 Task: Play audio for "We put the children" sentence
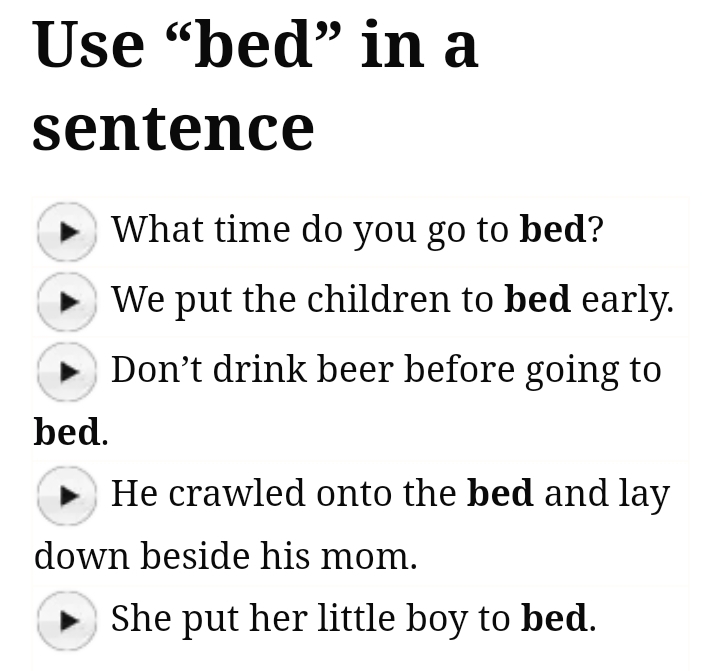click(66, 301)
